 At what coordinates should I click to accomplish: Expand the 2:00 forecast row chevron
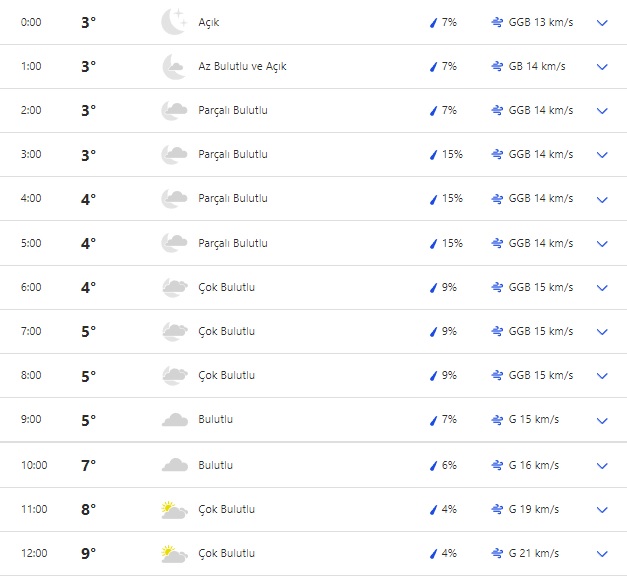[601, 111]
